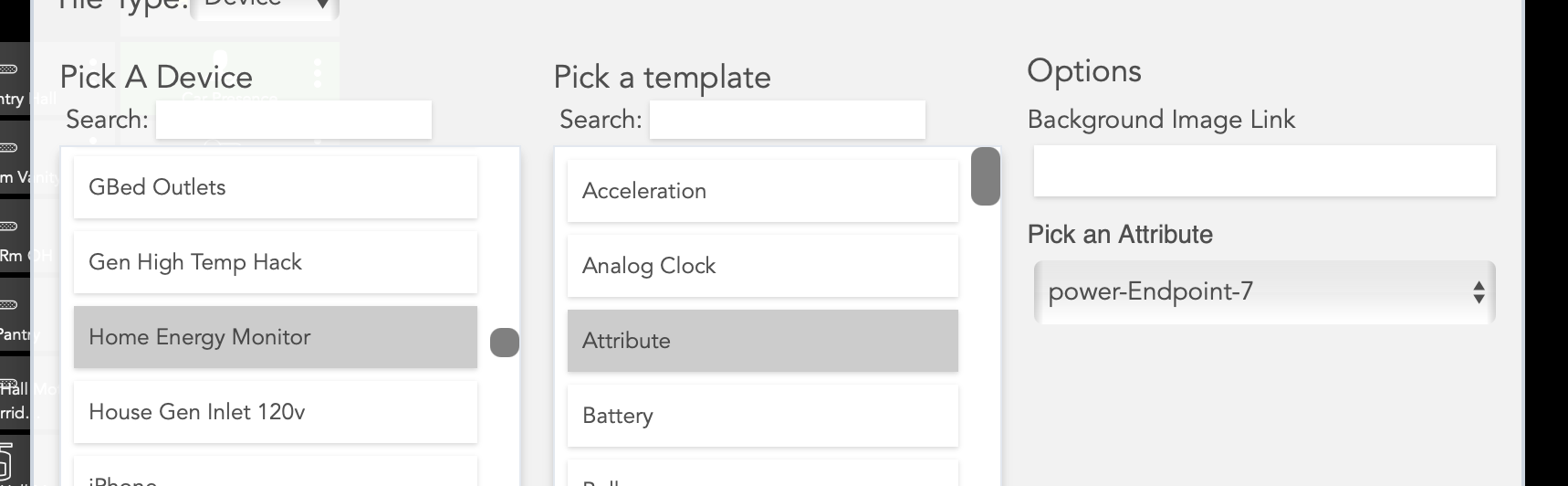Select the GBed Outlets device
The image size is (1568, 486).
pos(276,187)
